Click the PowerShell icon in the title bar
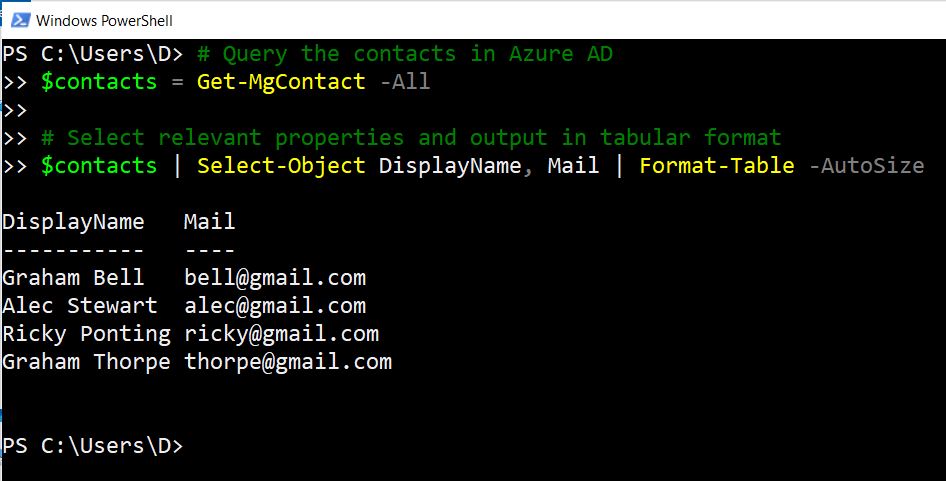 [18, 19]
